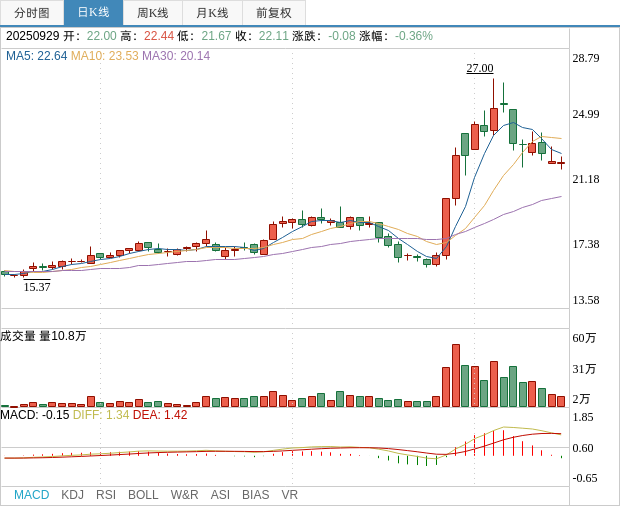Click the 1.85 MACD axis label
620x506 pixels.
[583, 417]
